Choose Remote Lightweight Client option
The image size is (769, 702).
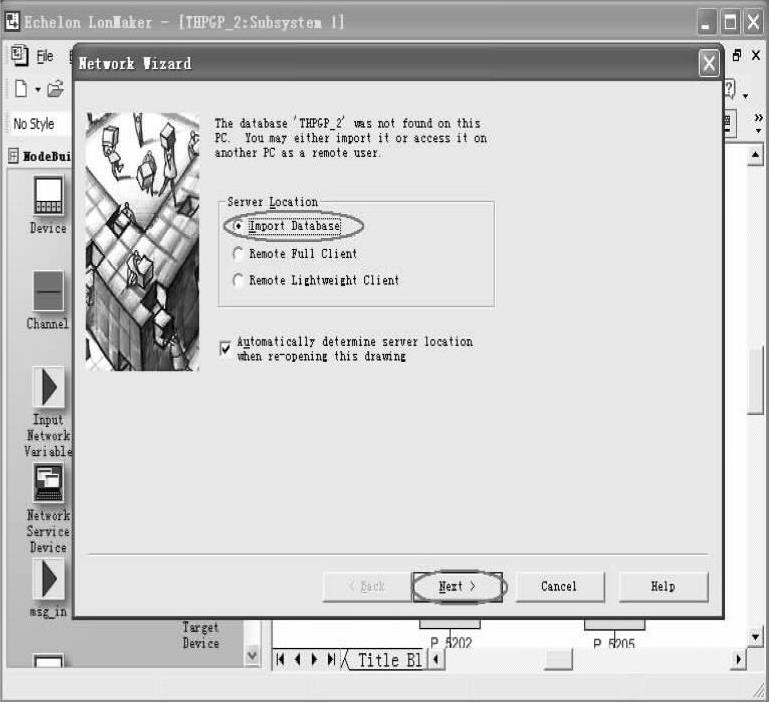click(238, 280)
